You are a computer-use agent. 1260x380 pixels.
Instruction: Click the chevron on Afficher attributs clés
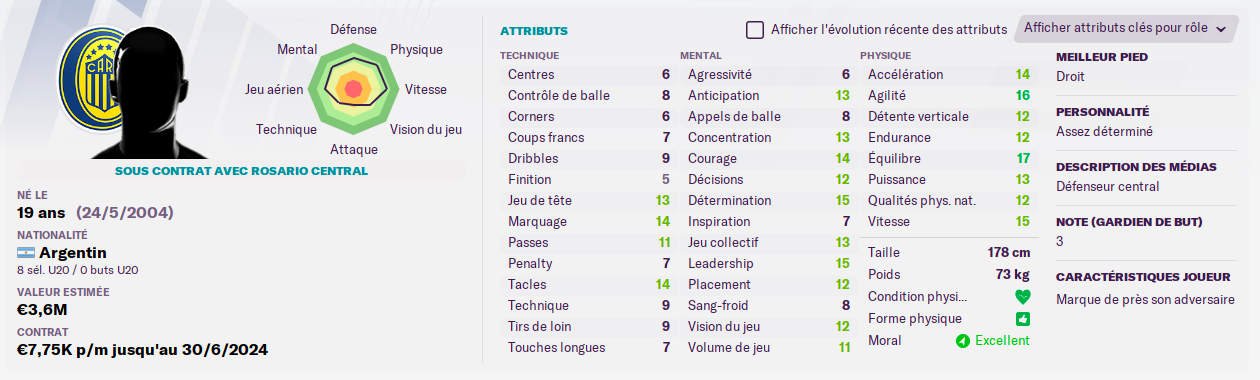[1221, 30]
